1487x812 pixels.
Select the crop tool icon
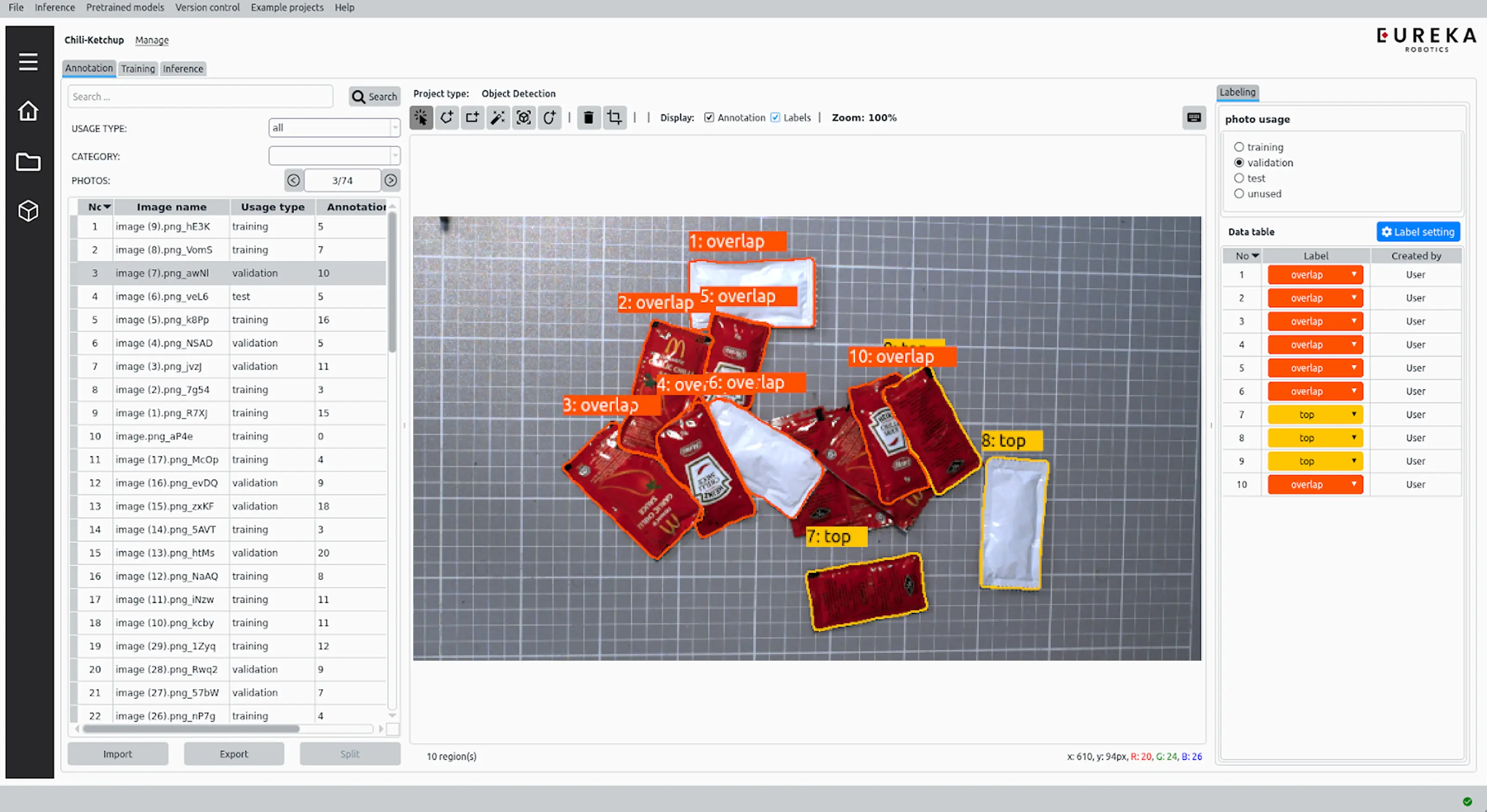click(x=614, y=118)
